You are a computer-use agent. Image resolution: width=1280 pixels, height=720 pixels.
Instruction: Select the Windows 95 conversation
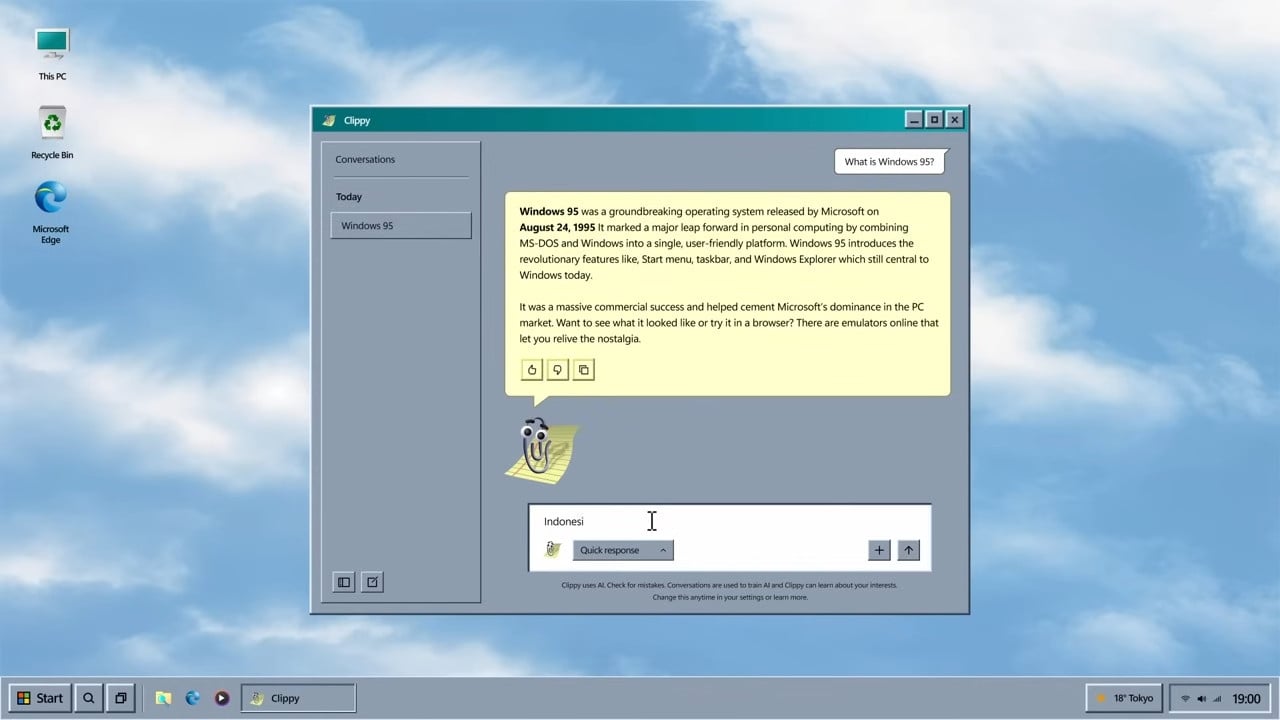[400, 225]
